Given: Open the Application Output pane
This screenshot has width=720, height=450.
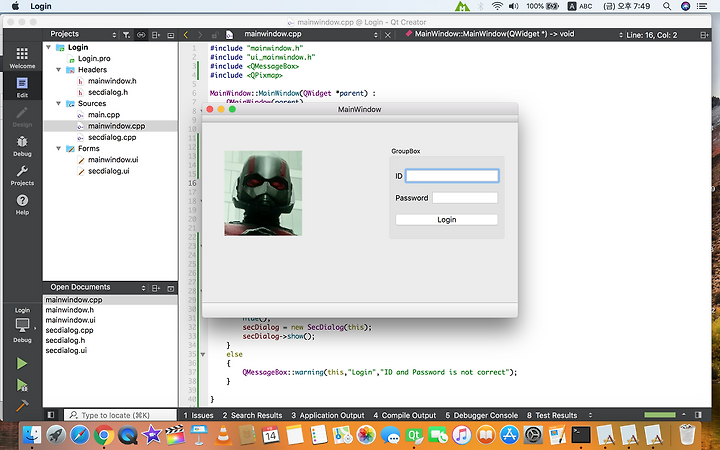Looking at the screenshot, I should 328,415.
